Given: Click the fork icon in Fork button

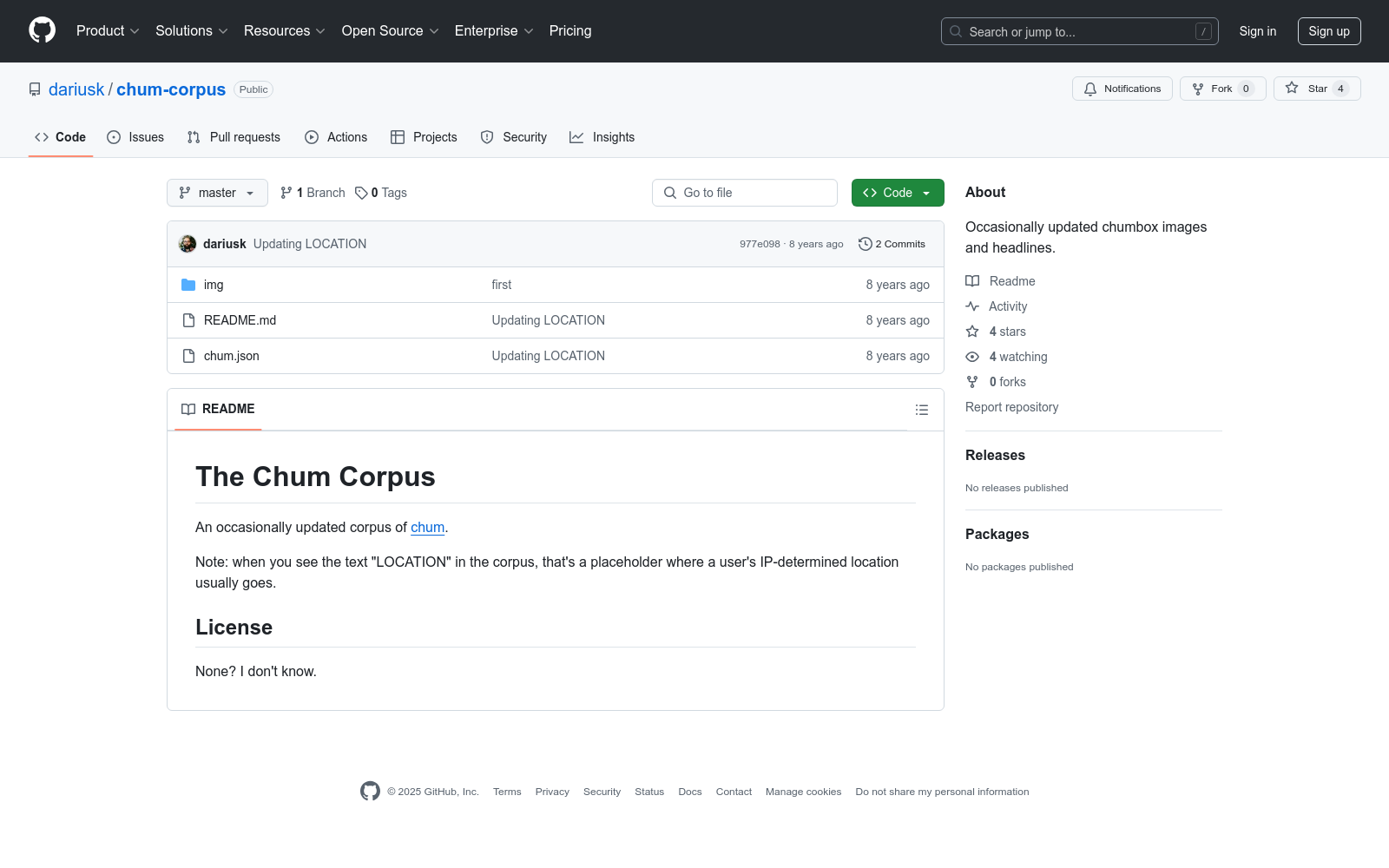Looking at the screenshot, I should (1198, 89).
